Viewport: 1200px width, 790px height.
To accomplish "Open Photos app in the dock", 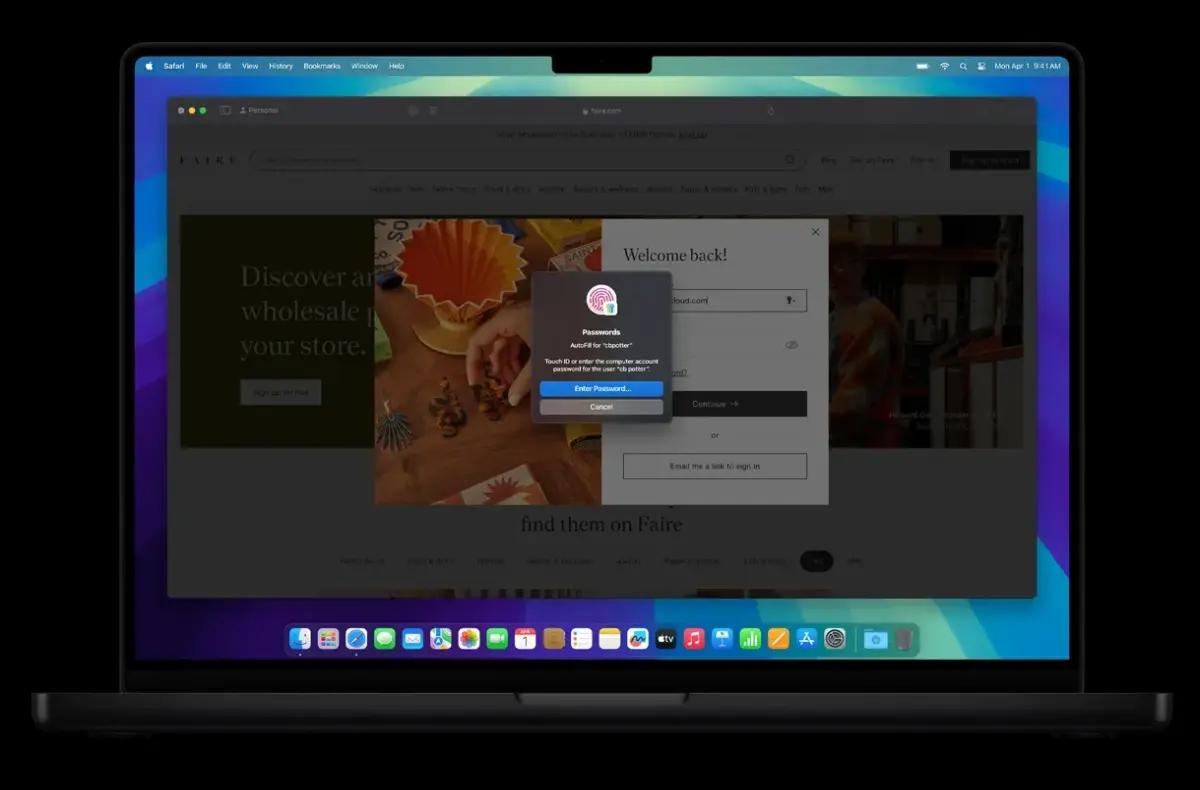I will (x=469, y=639).
